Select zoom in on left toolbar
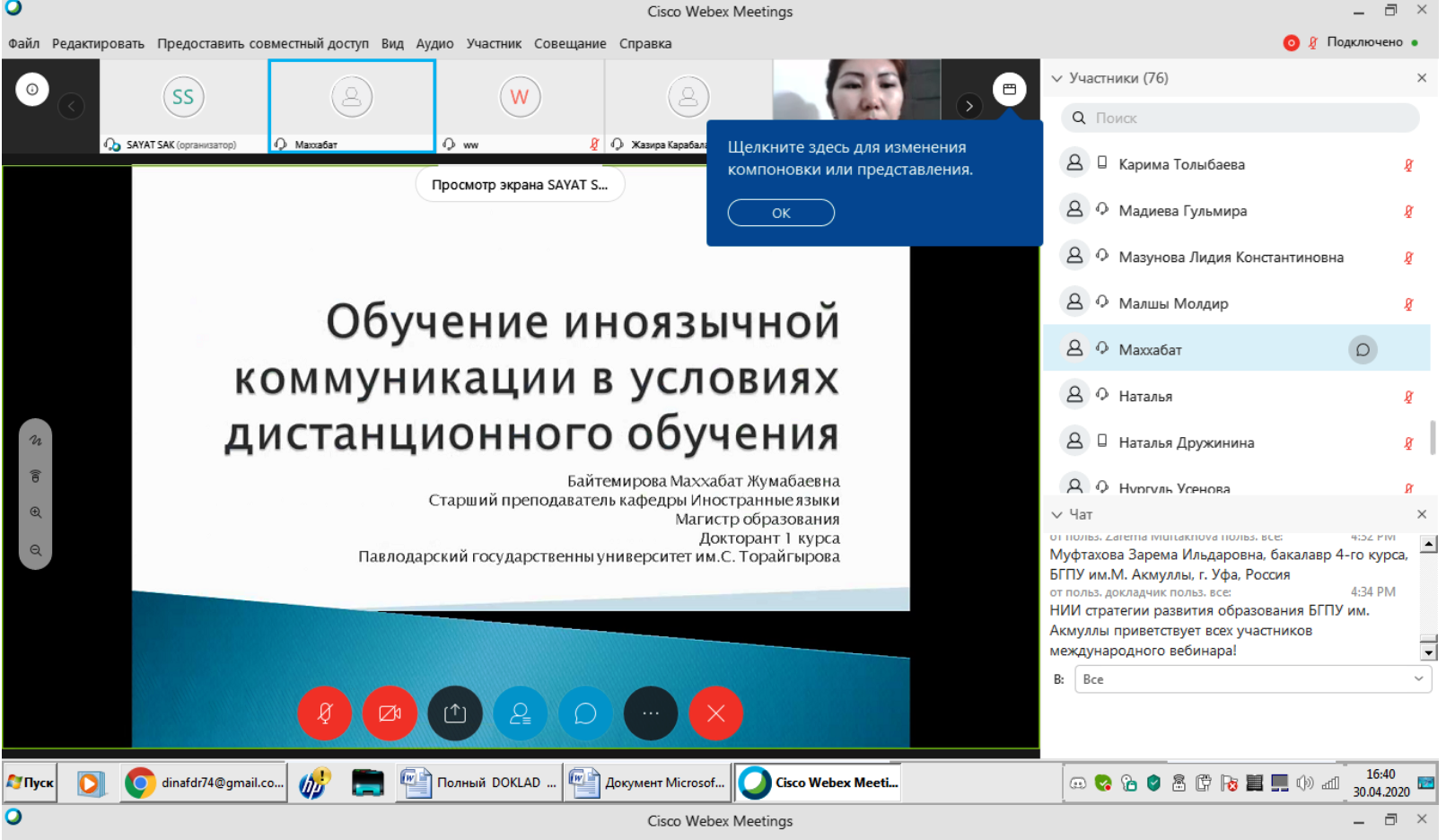 pos(36,512)
